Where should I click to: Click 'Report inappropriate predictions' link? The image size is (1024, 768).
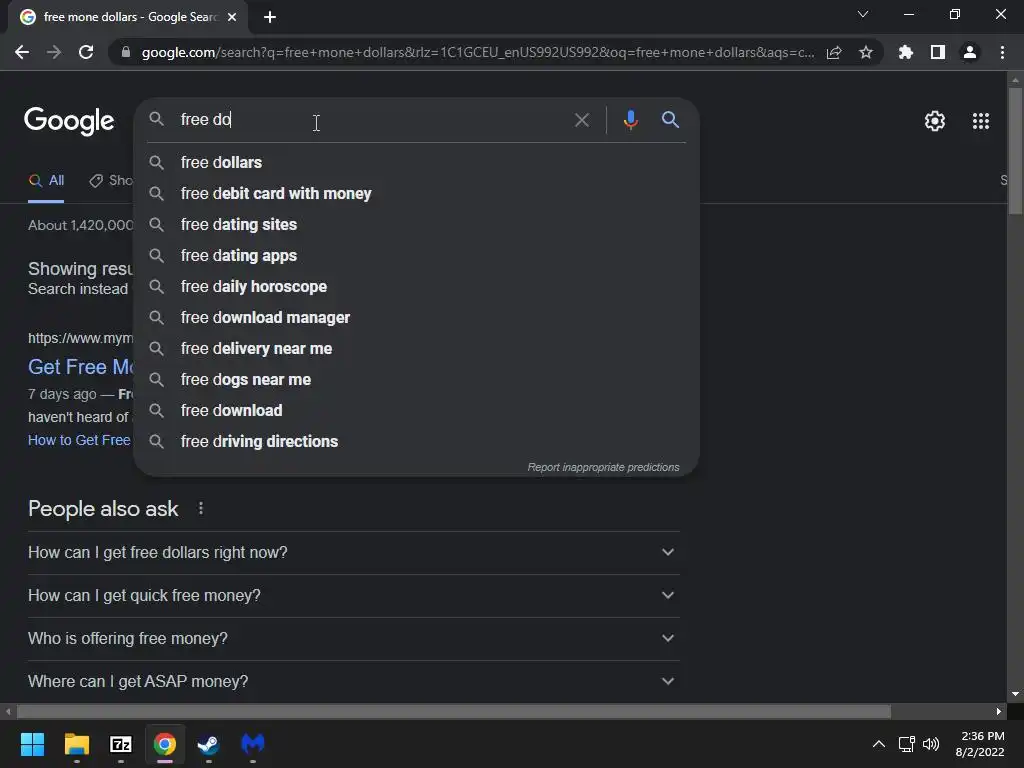603,468
